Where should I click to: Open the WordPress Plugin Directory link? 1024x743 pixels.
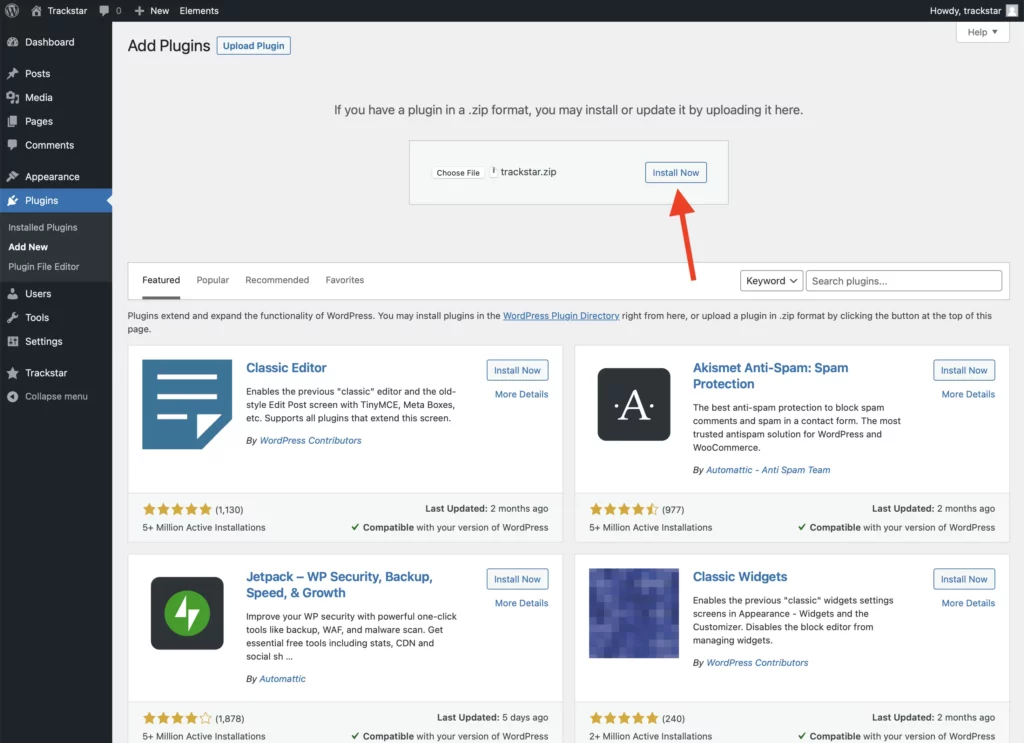tap(561, 315)
